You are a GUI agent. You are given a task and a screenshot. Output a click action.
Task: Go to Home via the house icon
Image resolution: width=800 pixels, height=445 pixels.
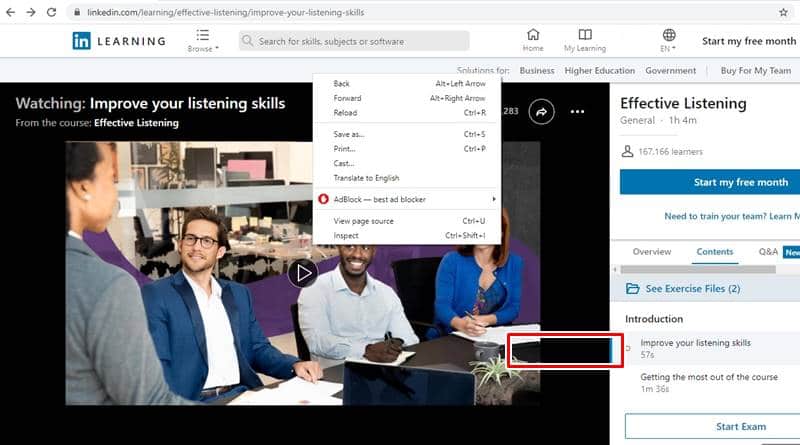(533, 40)
